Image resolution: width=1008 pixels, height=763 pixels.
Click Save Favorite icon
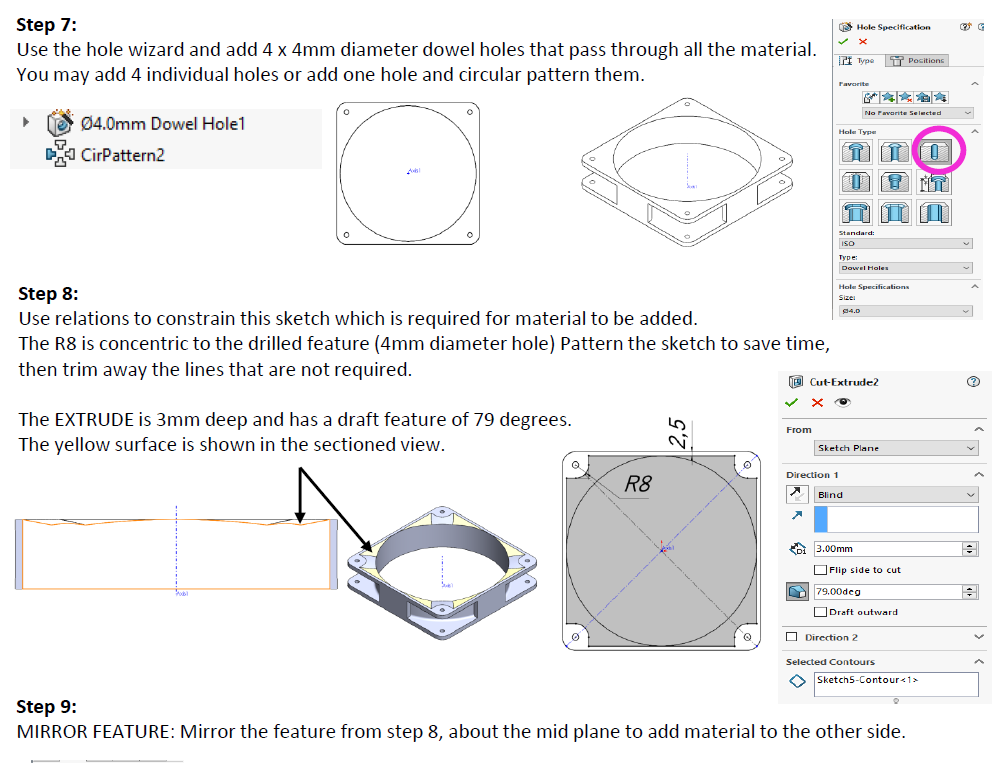(923, 98)
